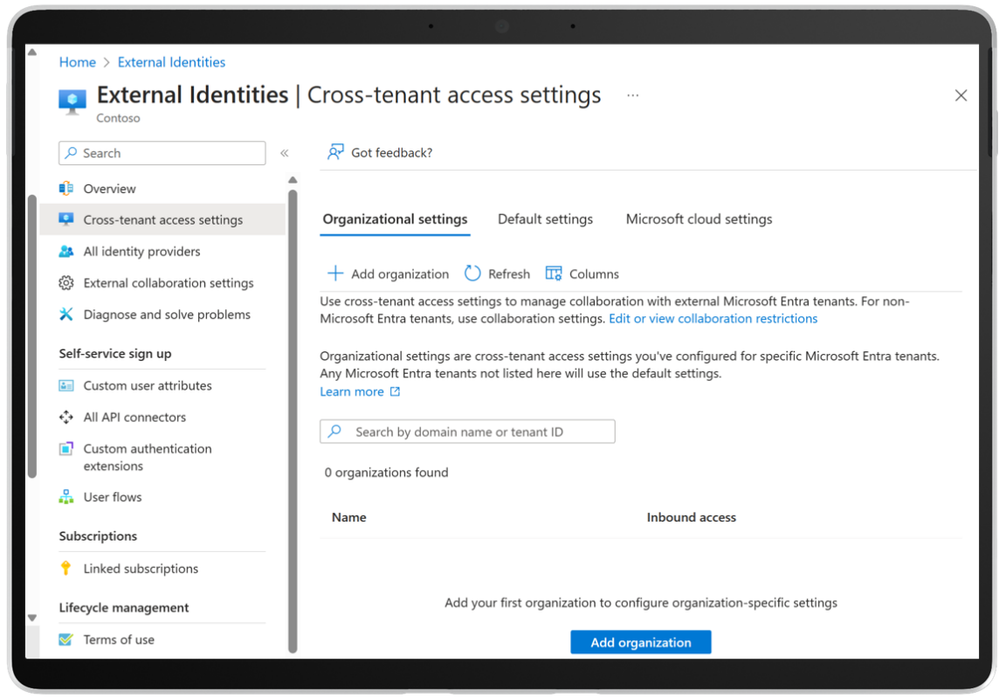
Task: Click the Search by domain name field
Action: (x=467, y=432)
